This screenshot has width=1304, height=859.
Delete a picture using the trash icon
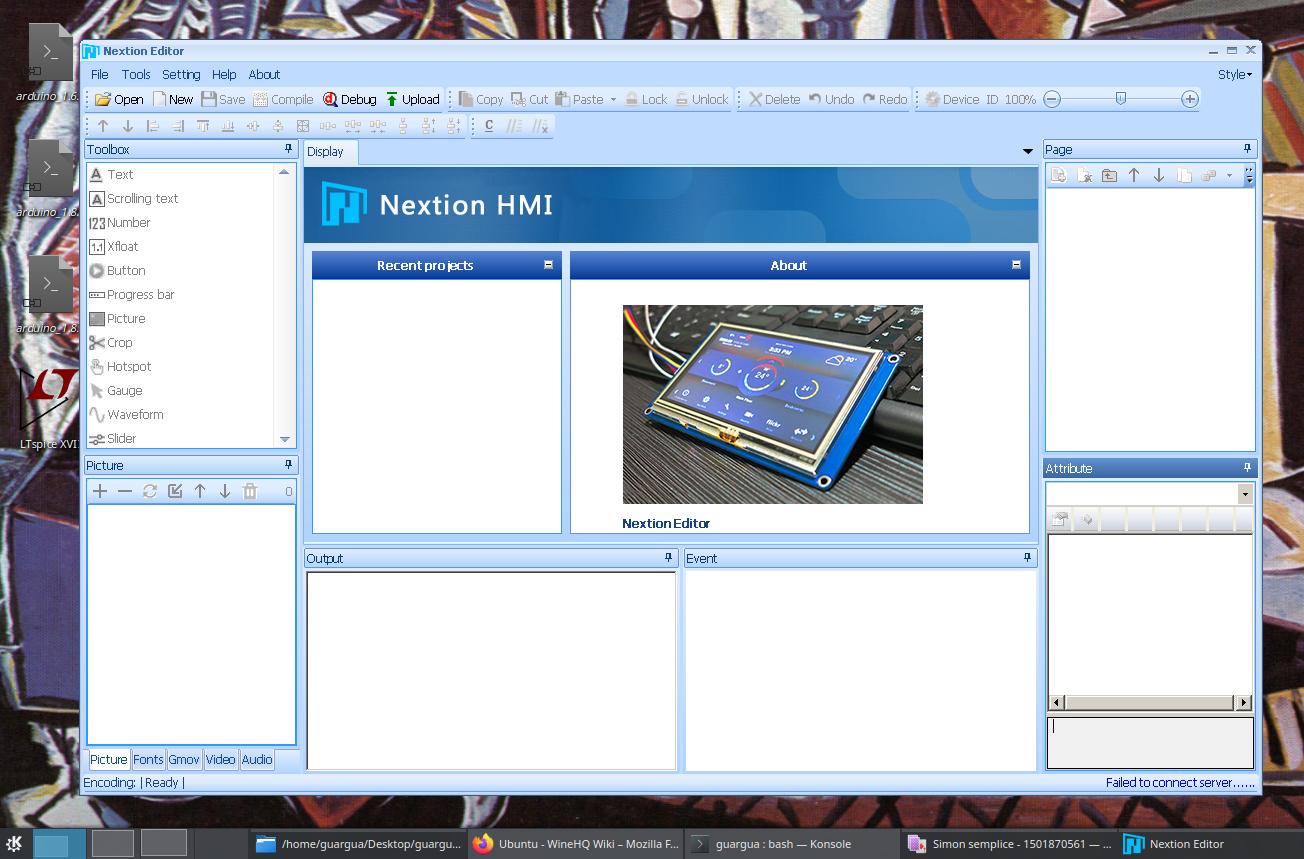point(249,491)
